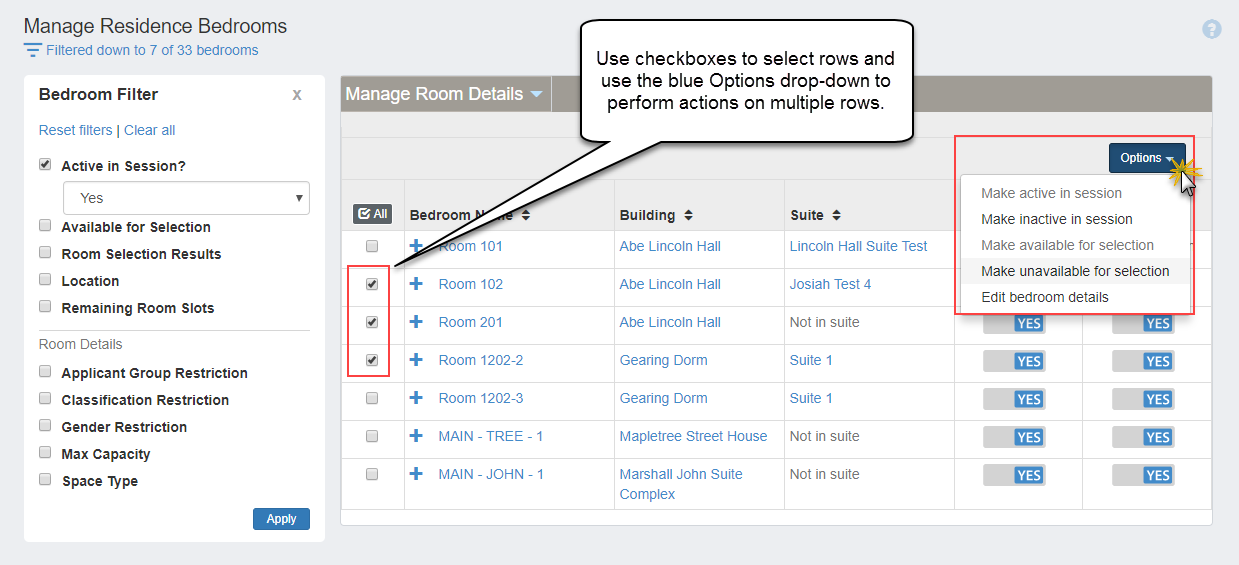Open the blue Options drop-down
This screenshot has width=1239, height=565.
1146,158
